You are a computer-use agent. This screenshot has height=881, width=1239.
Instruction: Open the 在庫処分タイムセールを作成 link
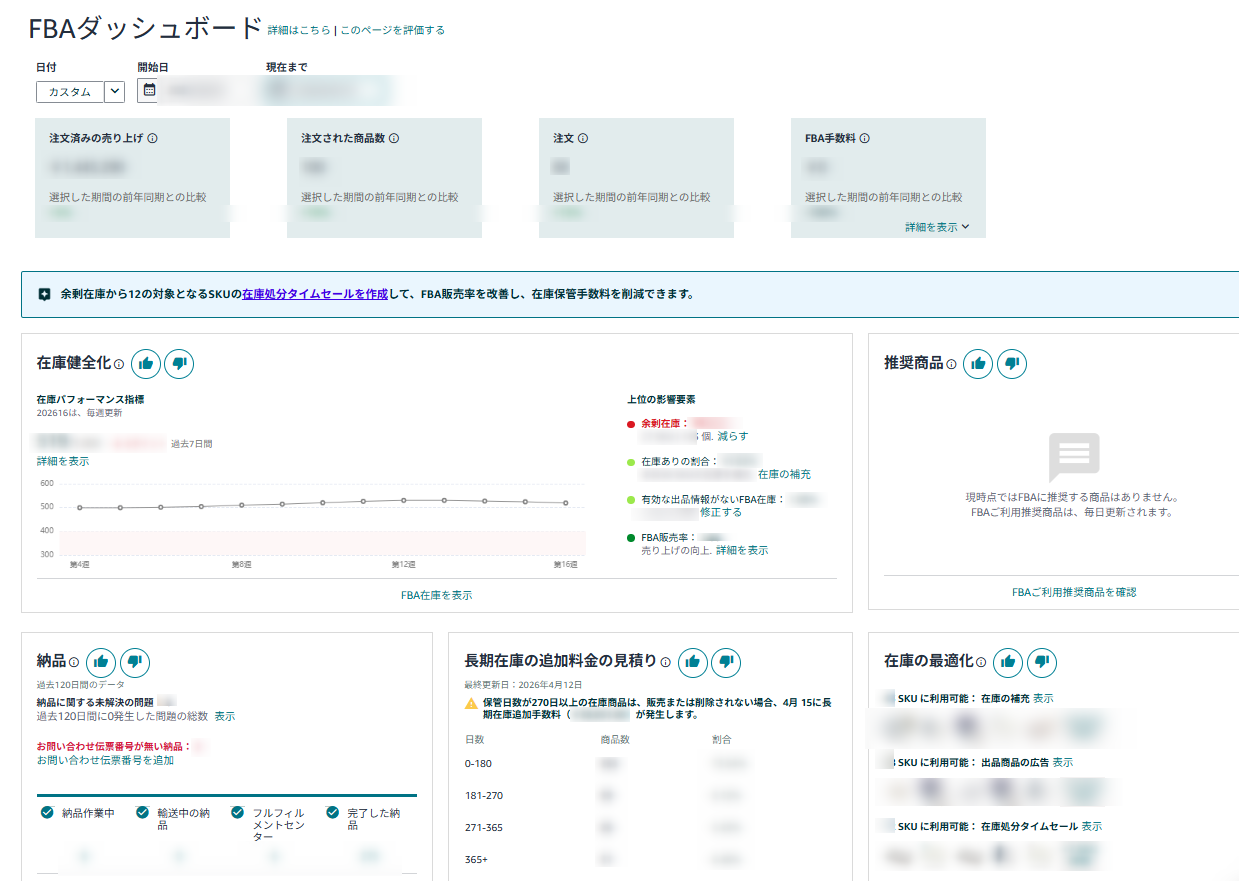[x=315, y=295]
